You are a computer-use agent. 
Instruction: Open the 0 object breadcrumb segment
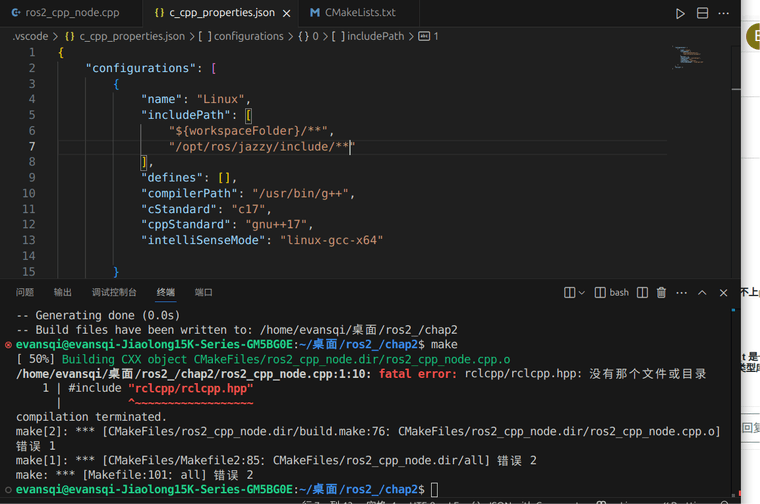(x=309, y=36)
